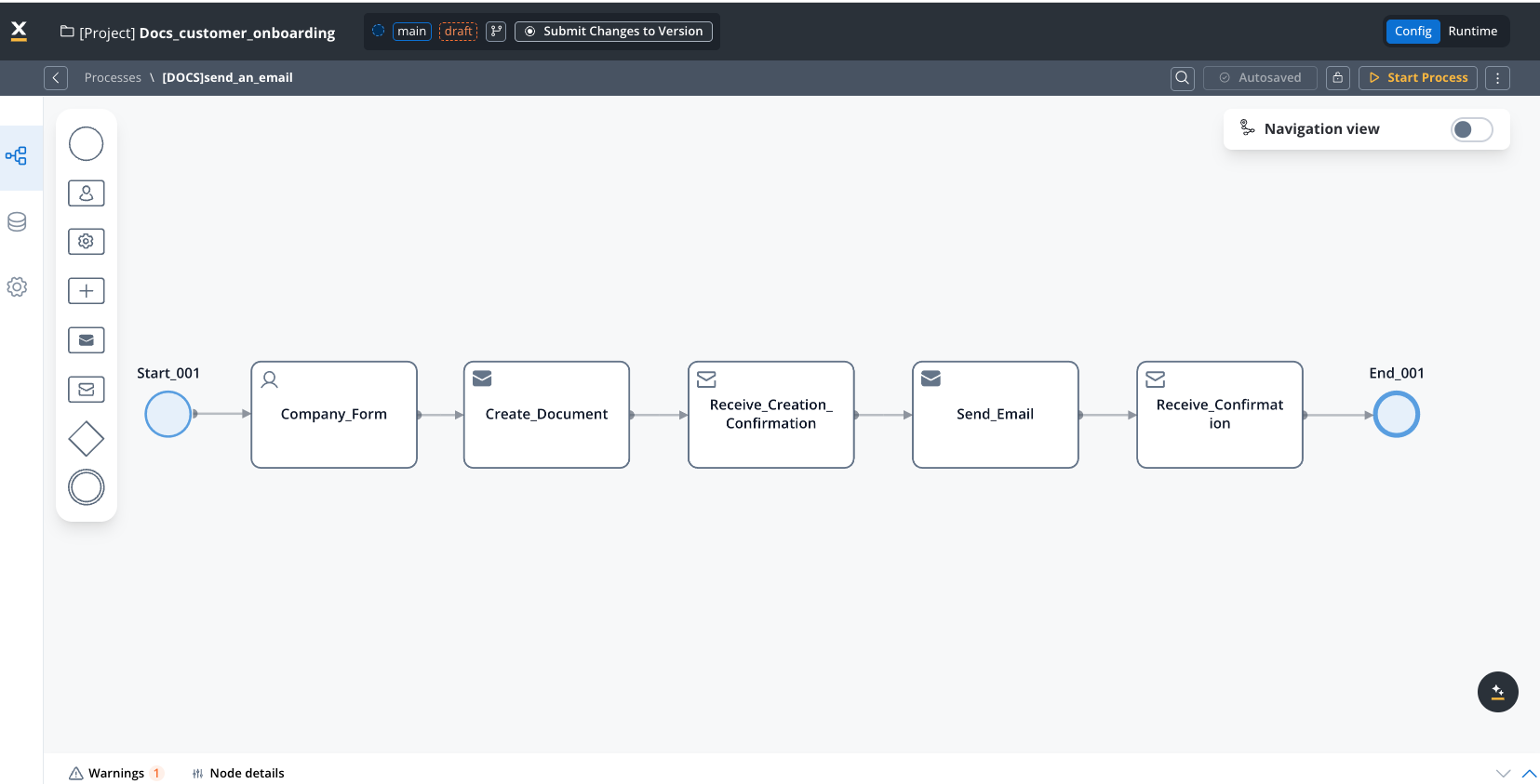Click the [DOCS]send_an_email breadcrumb text

click(227, 78)
